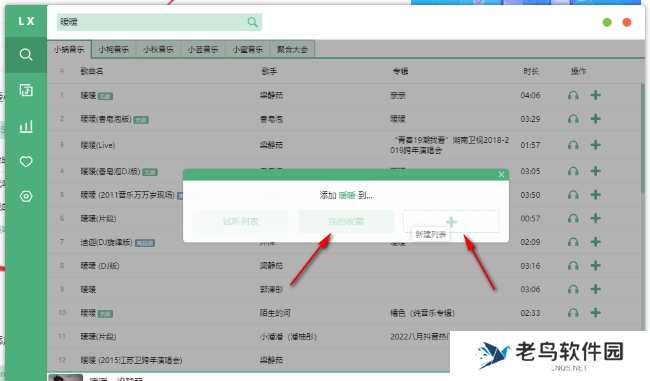
Task: Switch to the 小枸音乐 source tab
Action: [114, 49]
